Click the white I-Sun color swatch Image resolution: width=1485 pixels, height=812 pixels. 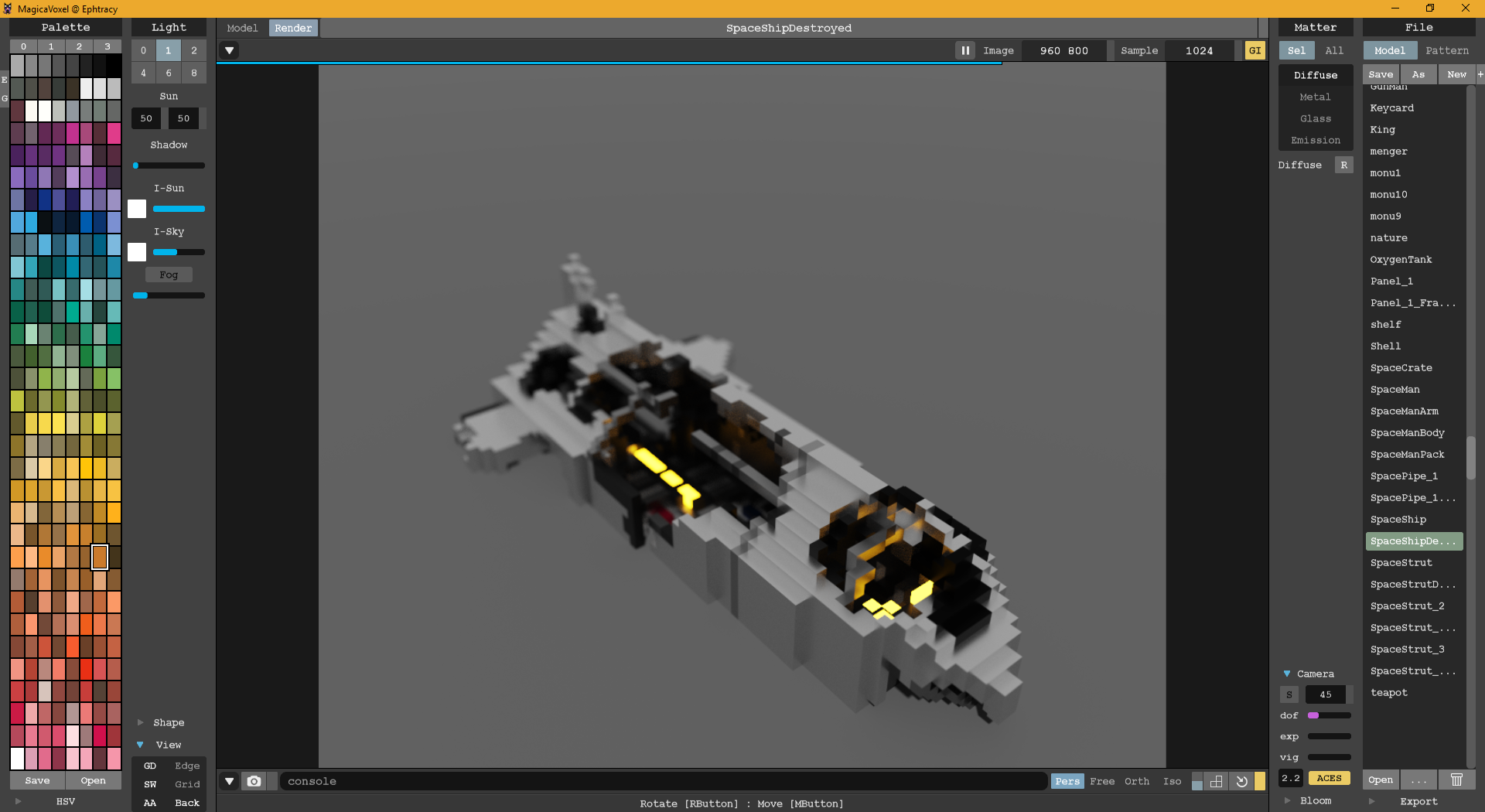(137, 209)
